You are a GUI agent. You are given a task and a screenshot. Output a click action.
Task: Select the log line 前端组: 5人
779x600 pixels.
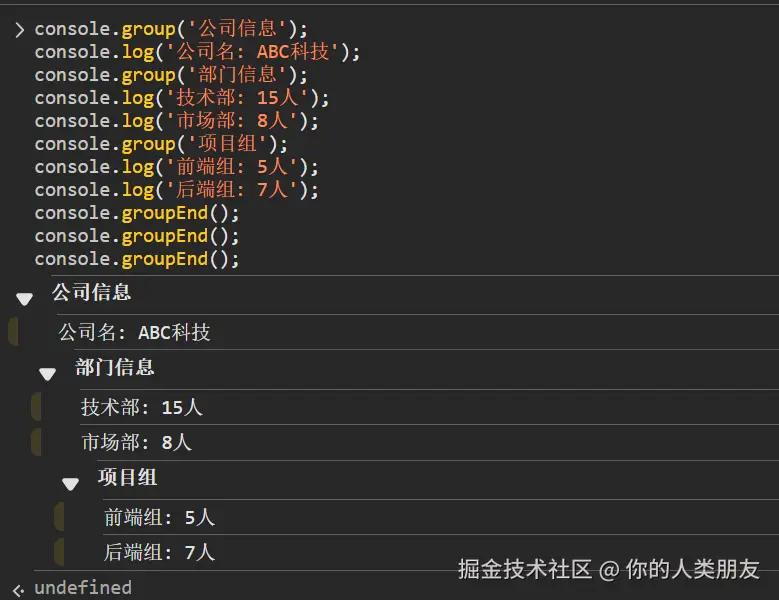click(x=159, y=518)
